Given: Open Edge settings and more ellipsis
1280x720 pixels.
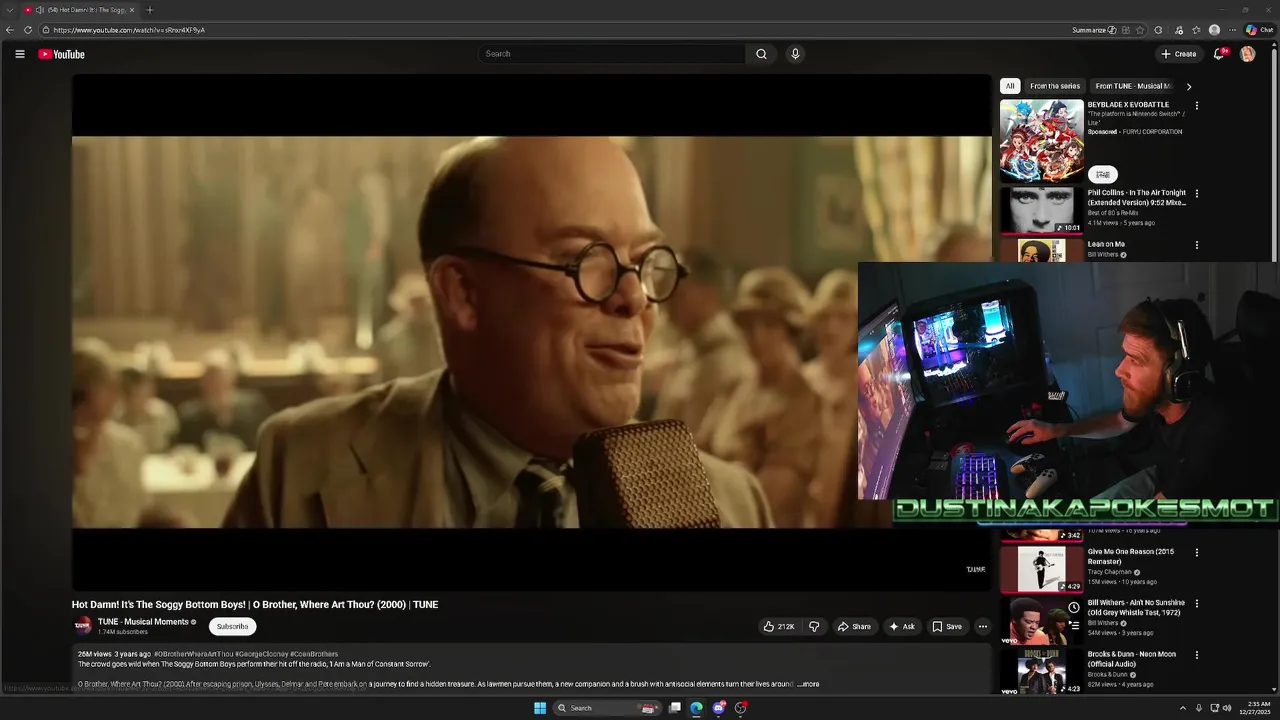Looking at the screenshot, I should click(x=1232, y=30).
